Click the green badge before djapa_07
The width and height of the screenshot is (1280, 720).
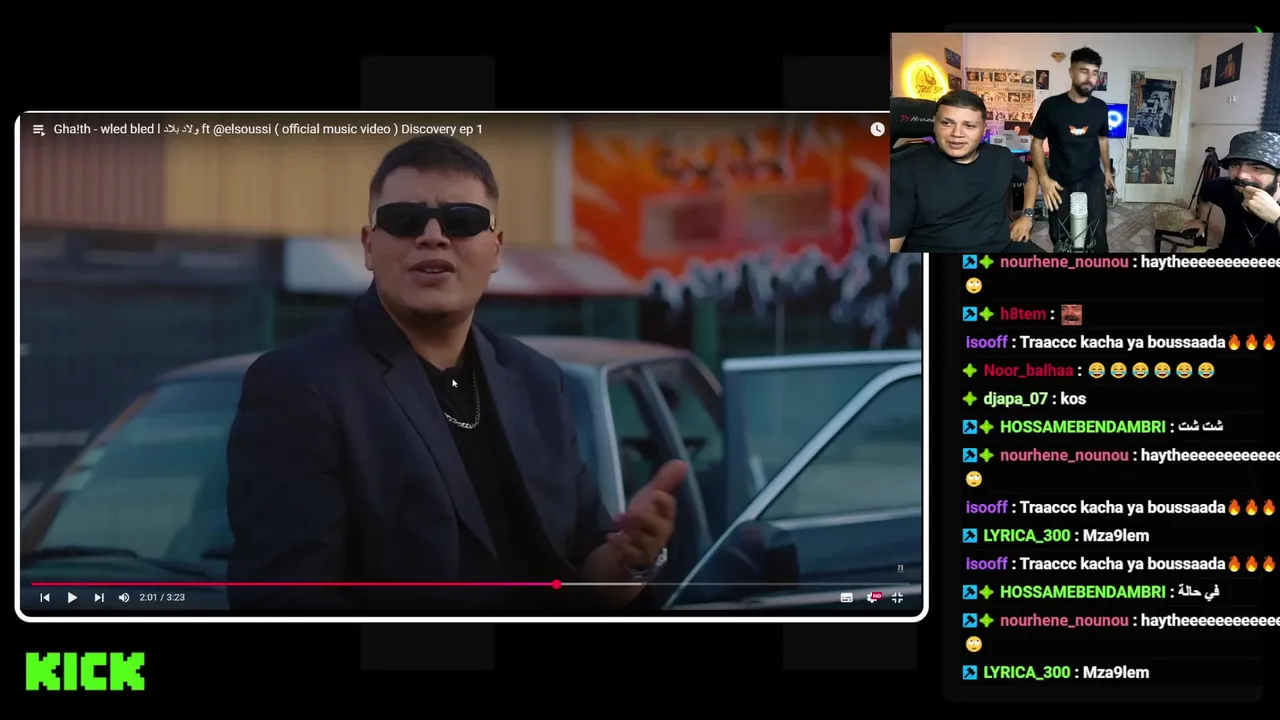pos(970,399)
